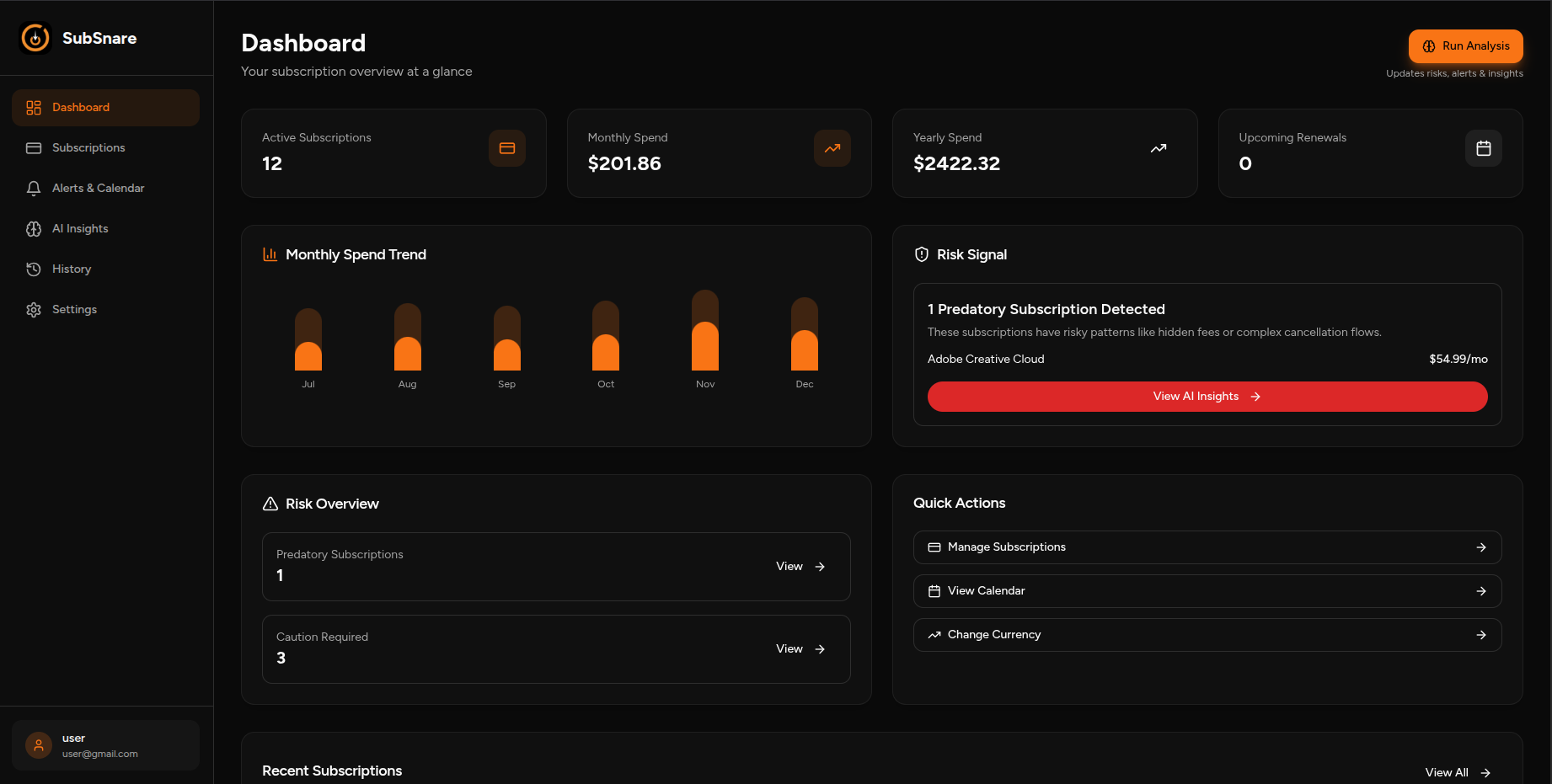Viewport: 1552px width, 784px height.
Task: Open the user account card
Action: (105, 745)
